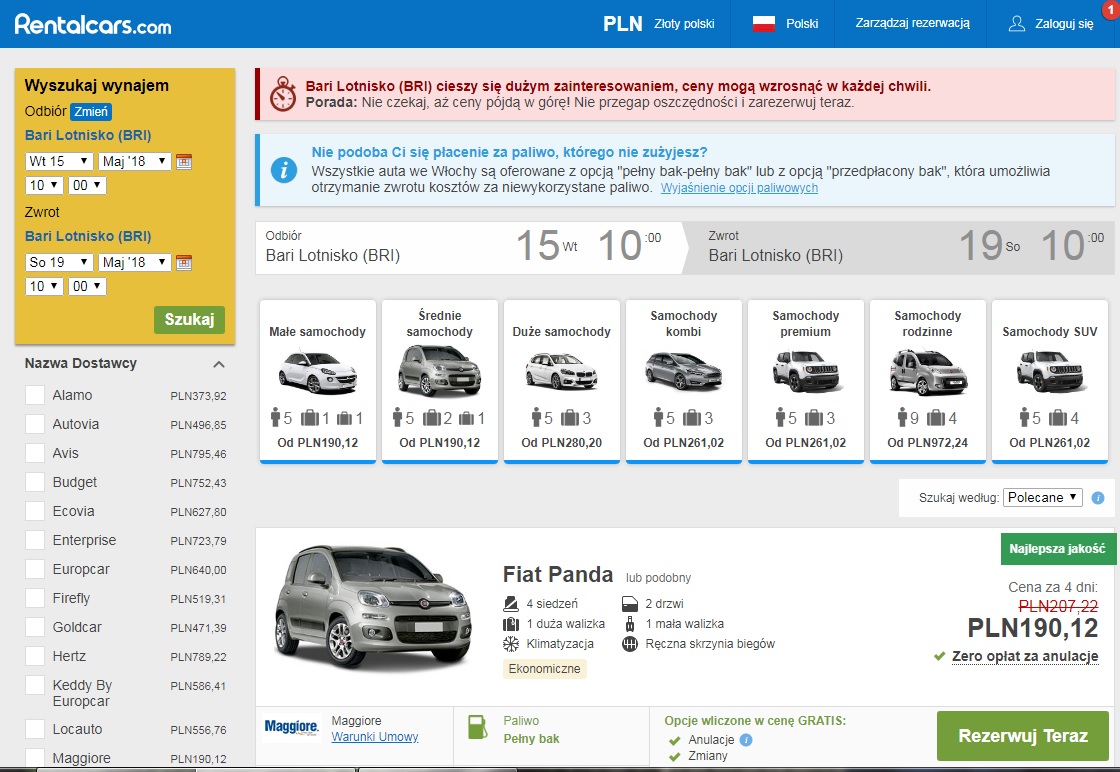The image size is (1120, 772).
Task: Select the Samochody rodzinne category
Action: coord(928,381)
